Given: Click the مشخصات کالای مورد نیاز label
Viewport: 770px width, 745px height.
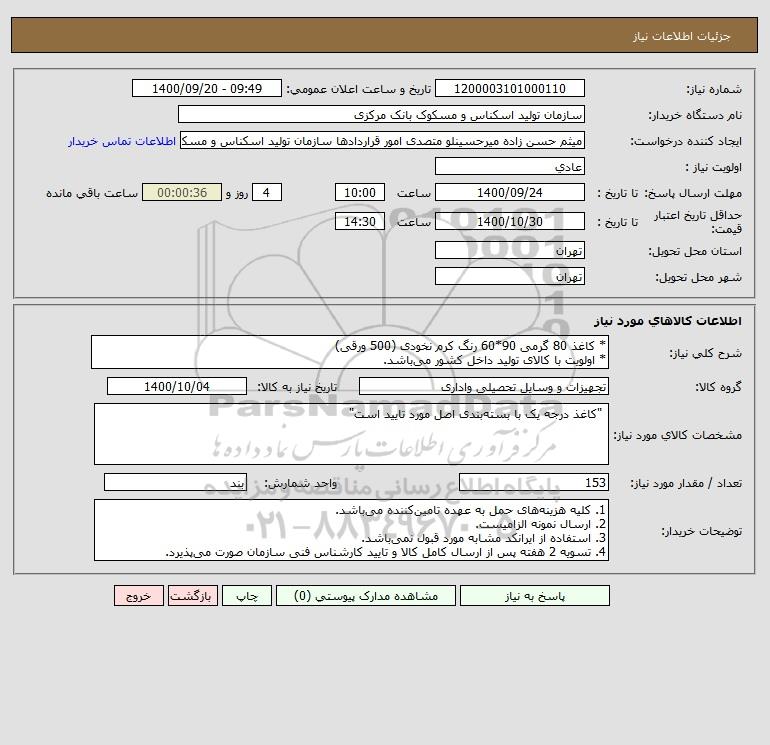Looking at the screenshot, I should [x=678, y=435].
